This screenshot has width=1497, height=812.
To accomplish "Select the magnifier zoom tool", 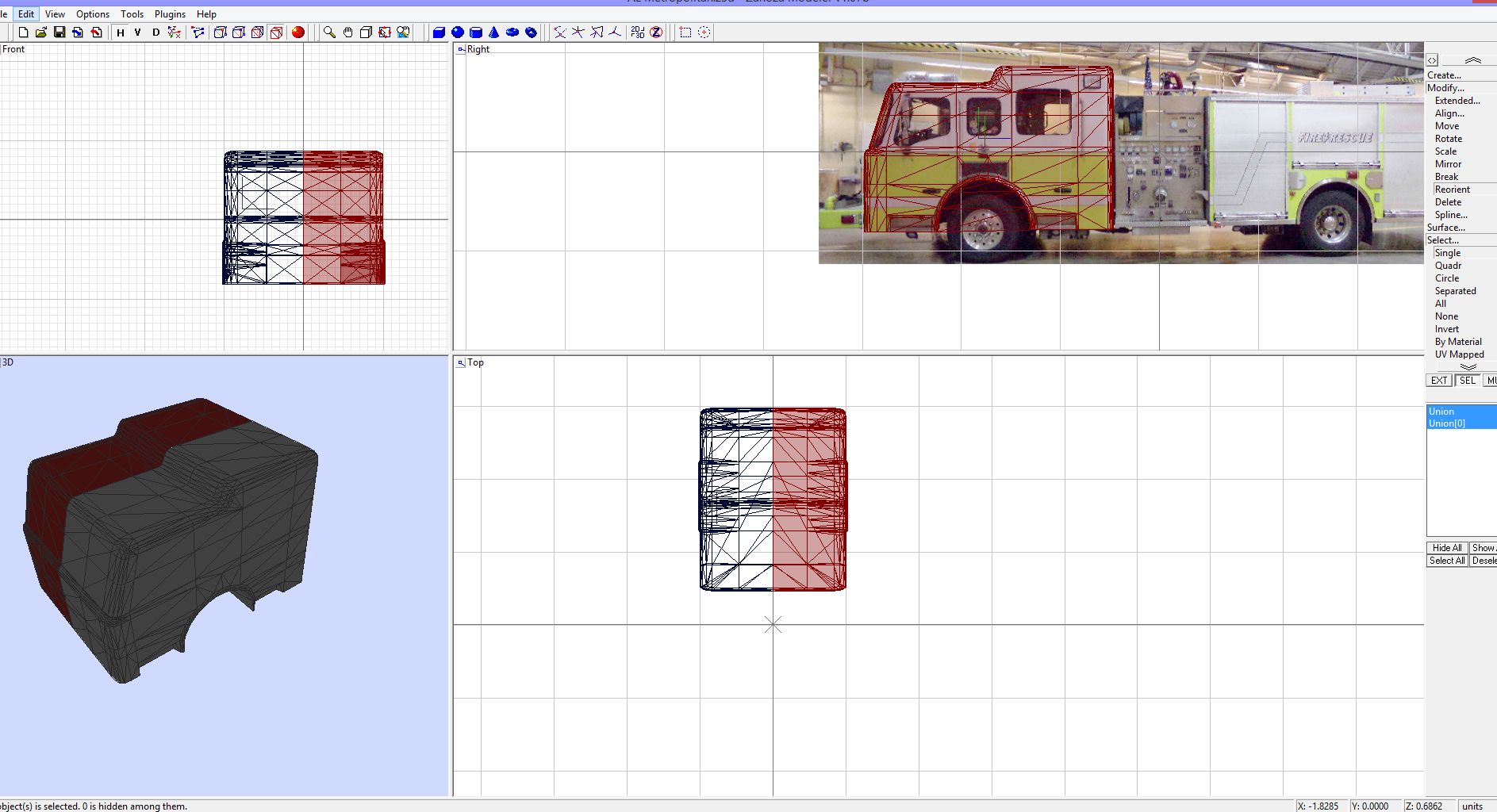I will [329, 33].
